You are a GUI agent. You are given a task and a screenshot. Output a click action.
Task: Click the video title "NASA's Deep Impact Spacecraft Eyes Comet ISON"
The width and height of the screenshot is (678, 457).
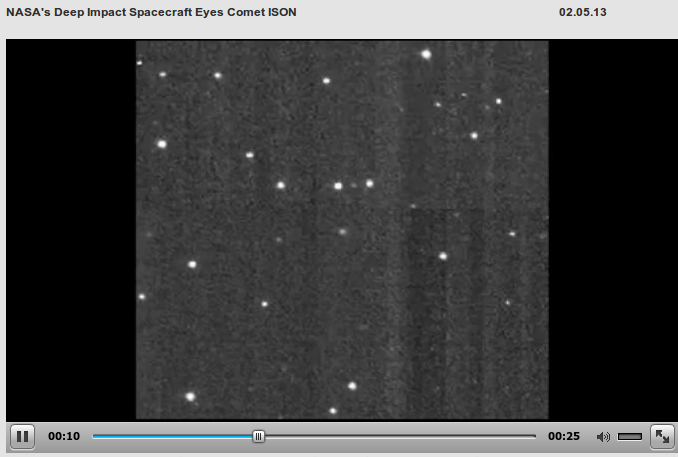pos(151,12)
